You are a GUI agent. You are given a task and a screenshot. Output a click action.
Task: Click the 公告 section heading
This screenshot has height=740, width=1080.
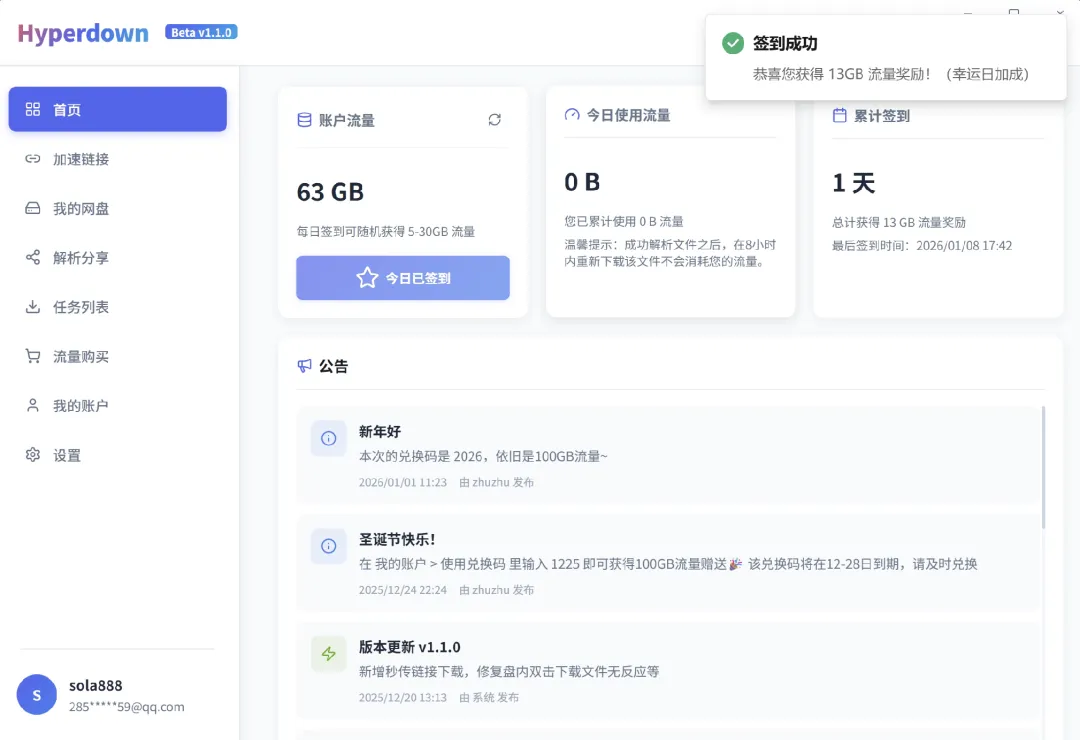click(333, 366)
